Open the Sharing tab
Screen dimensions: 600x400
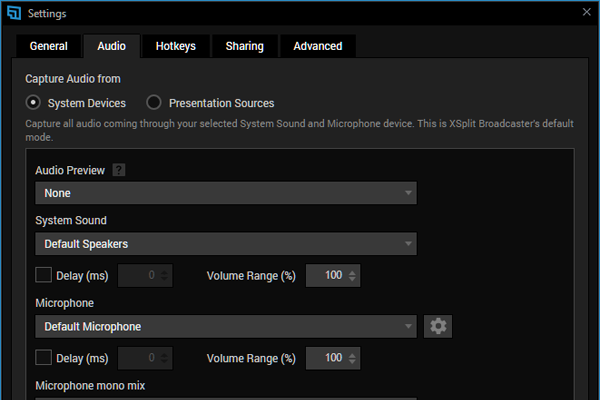pos(244,46)
